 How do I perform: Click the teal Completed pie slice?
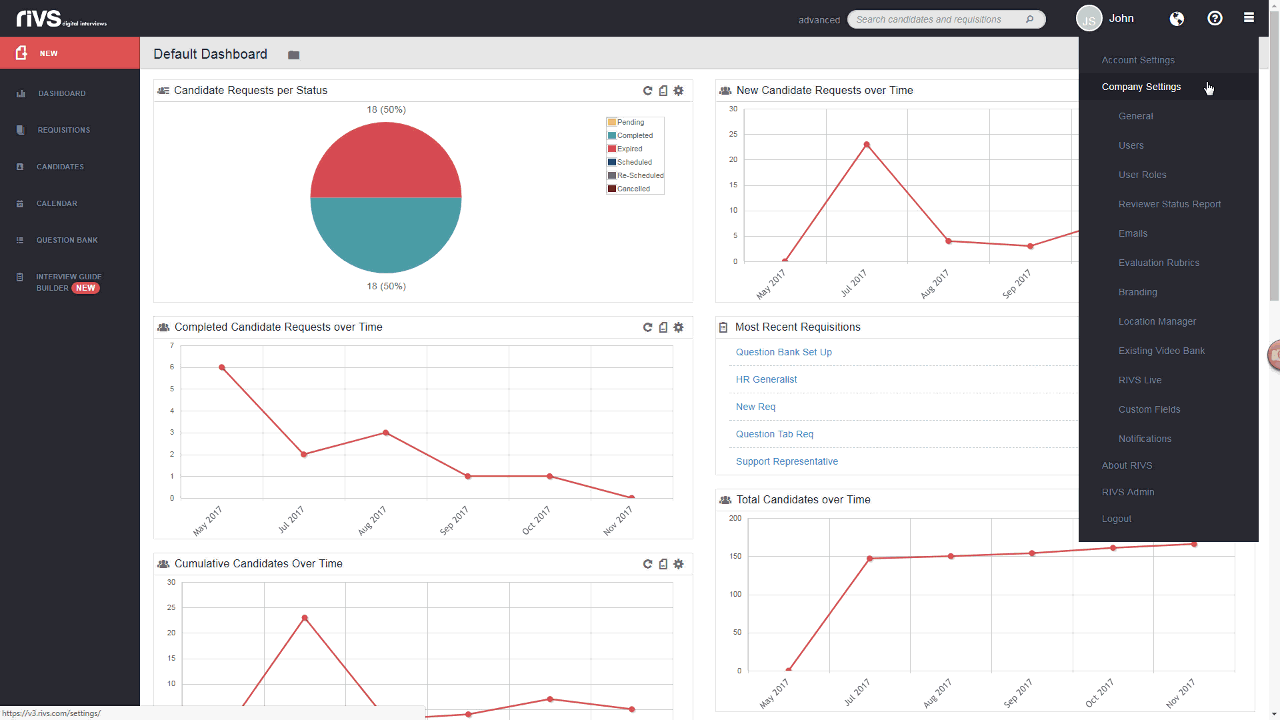click(386, 236)
